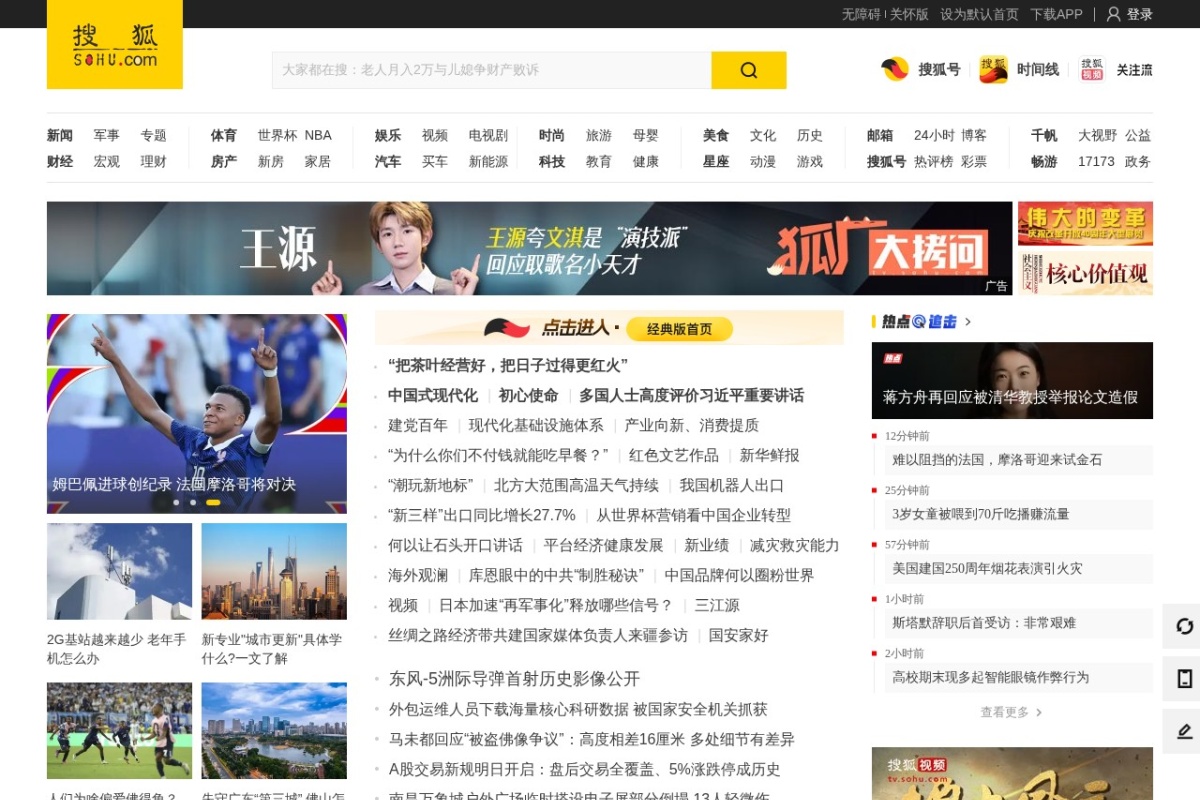The width and height of the screenshot is (1200, 800).
Task: Open 难以阻挡的法国，摩洛哥迎来试金石 hot item
Action: [x=997, y=460]
